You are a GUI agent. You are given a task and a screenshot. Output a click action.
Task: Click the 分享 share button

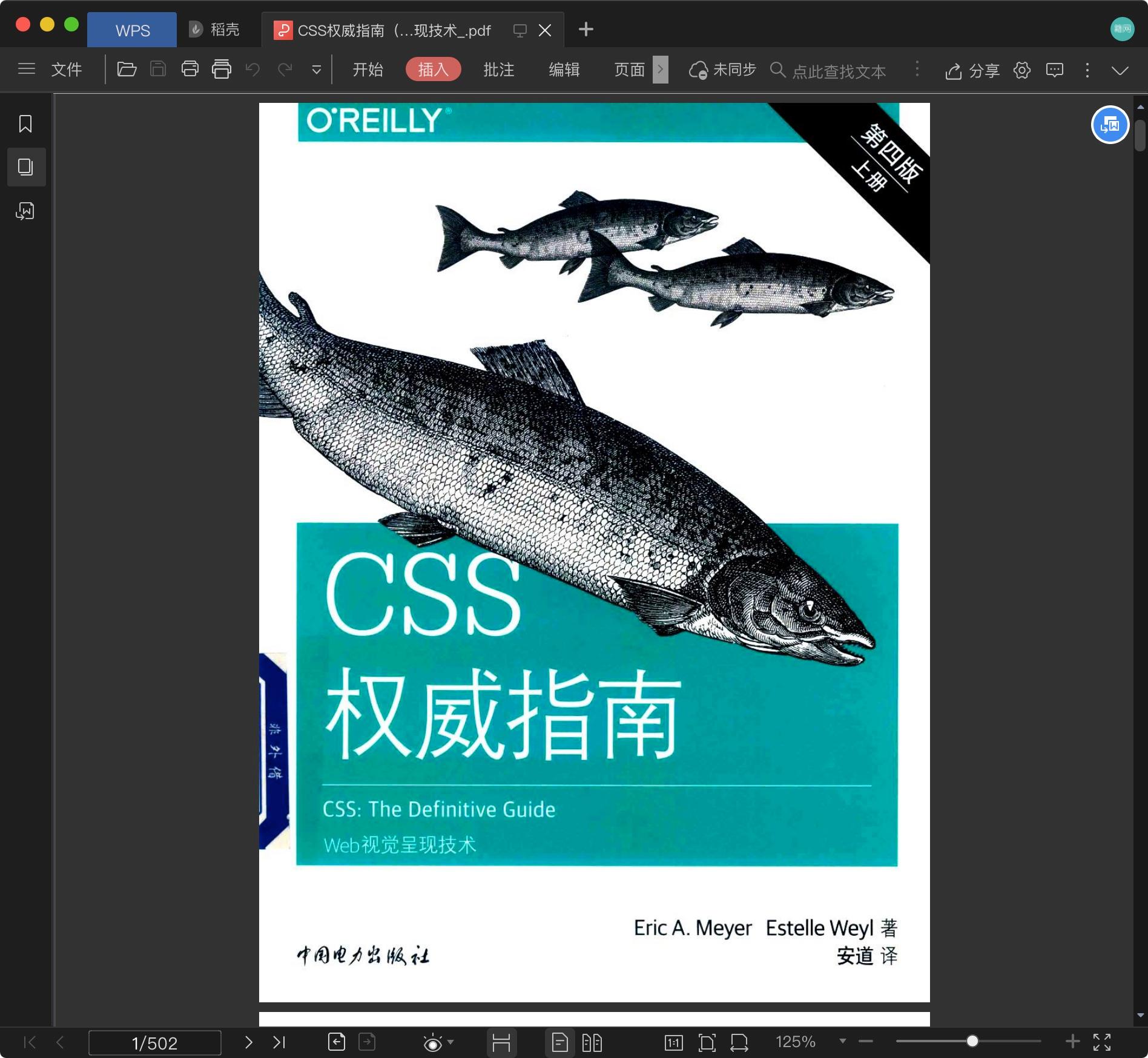[972, 71]
